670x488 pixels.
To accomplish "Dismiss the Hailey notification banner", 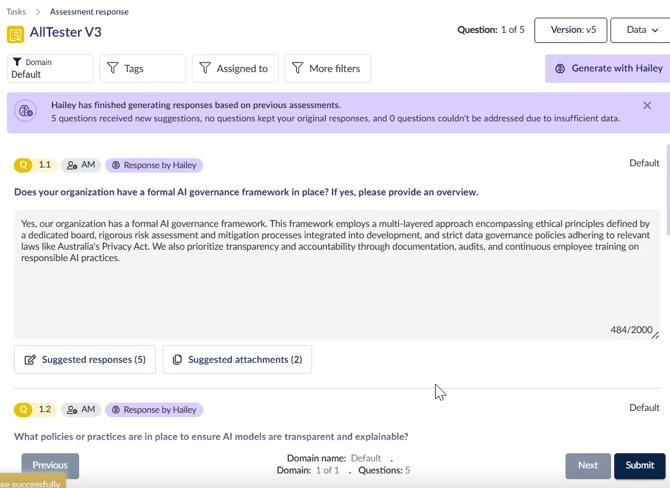I will coord(647,105).
